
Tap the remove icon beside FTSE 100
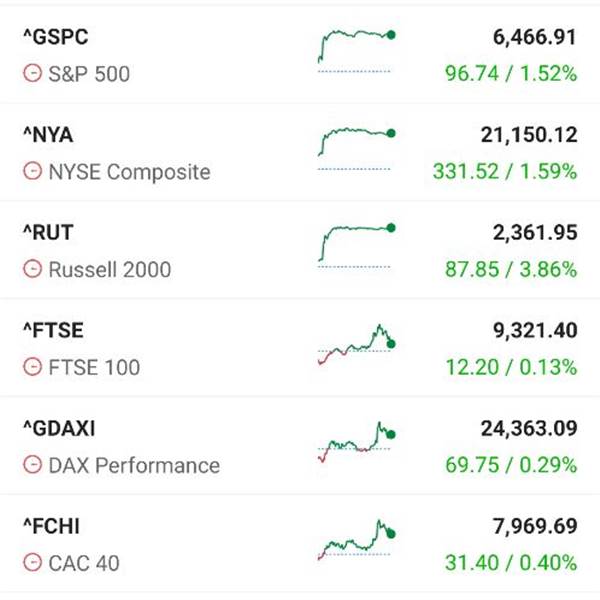coord(33,367)
